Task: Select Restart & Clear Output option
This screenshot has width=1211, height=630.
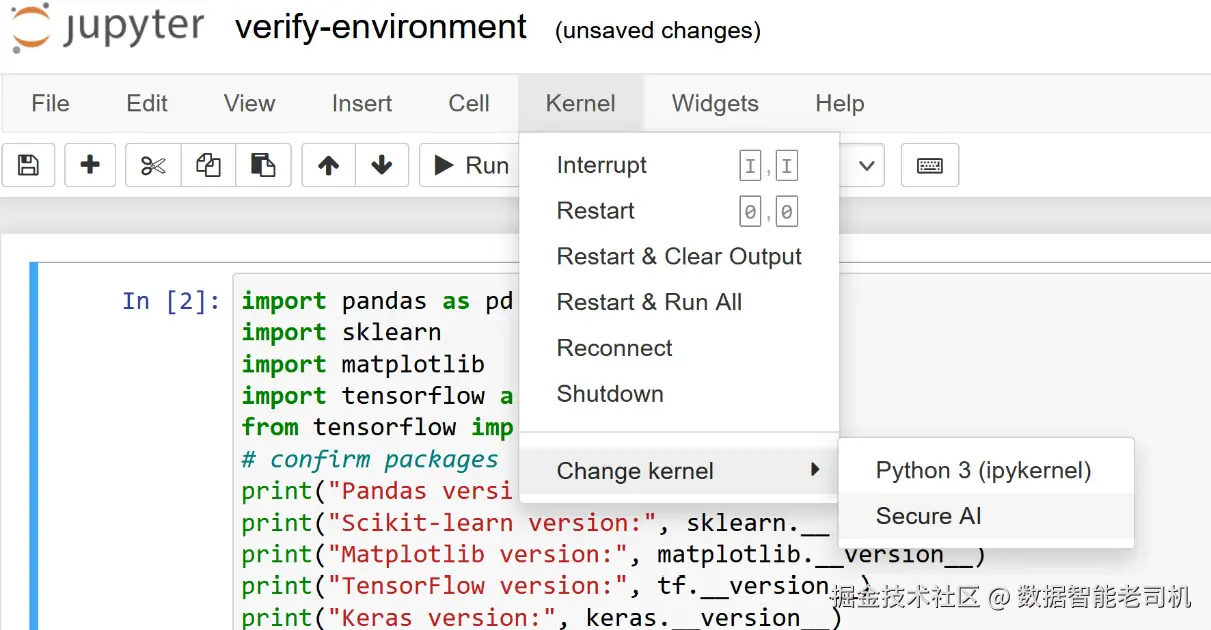Action: [x=678, y=256]
